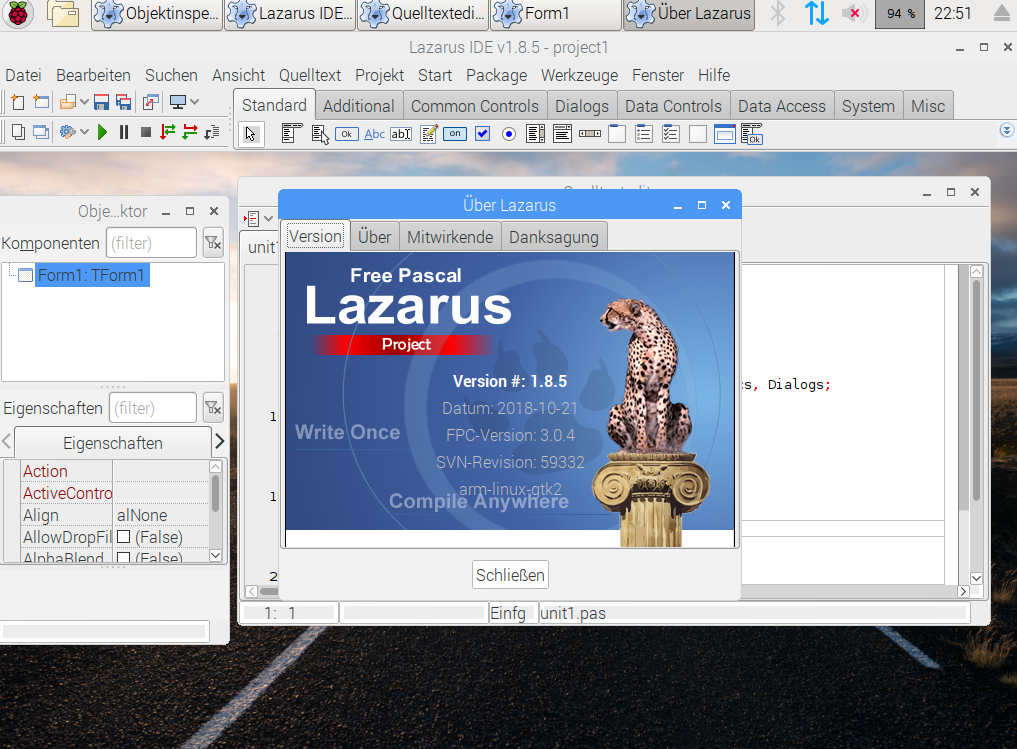
Task: Click the View Forms icon
Action: (41, 133)
